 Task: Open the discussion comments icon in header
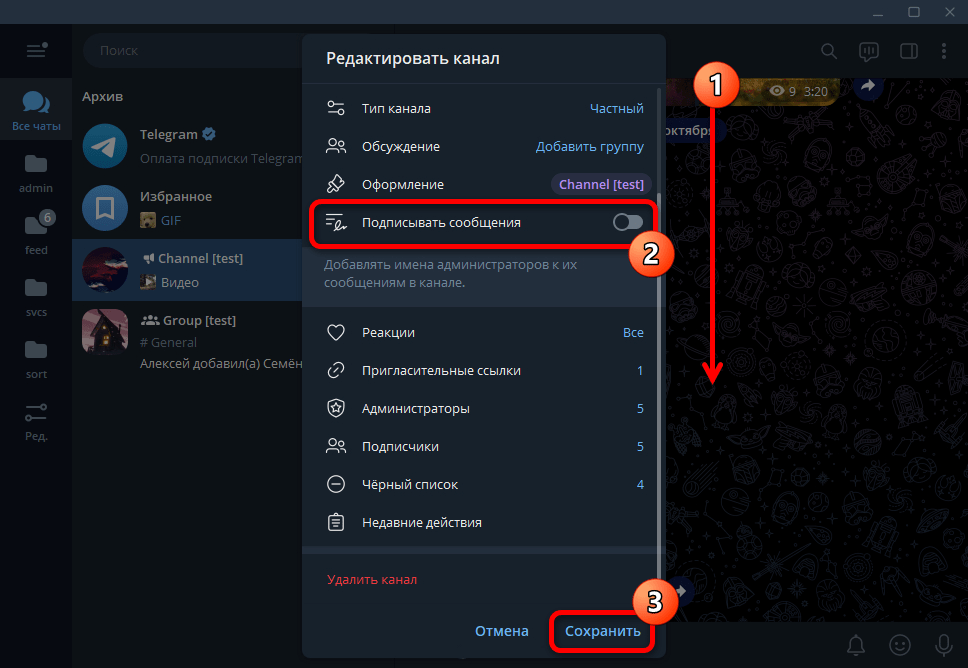(869, 51)
